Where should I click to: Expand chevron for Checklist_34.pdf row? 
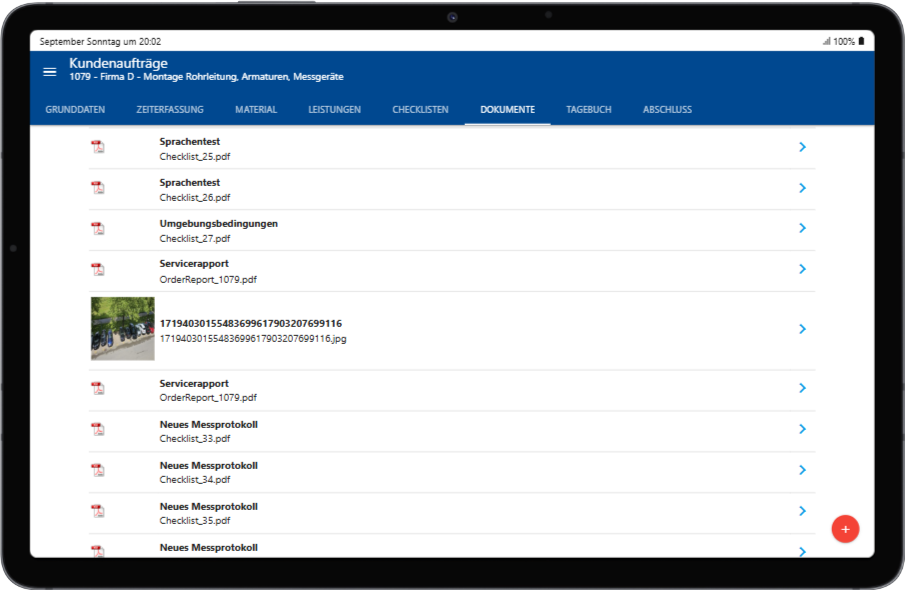pyautogui.click(x=802, y=470)
